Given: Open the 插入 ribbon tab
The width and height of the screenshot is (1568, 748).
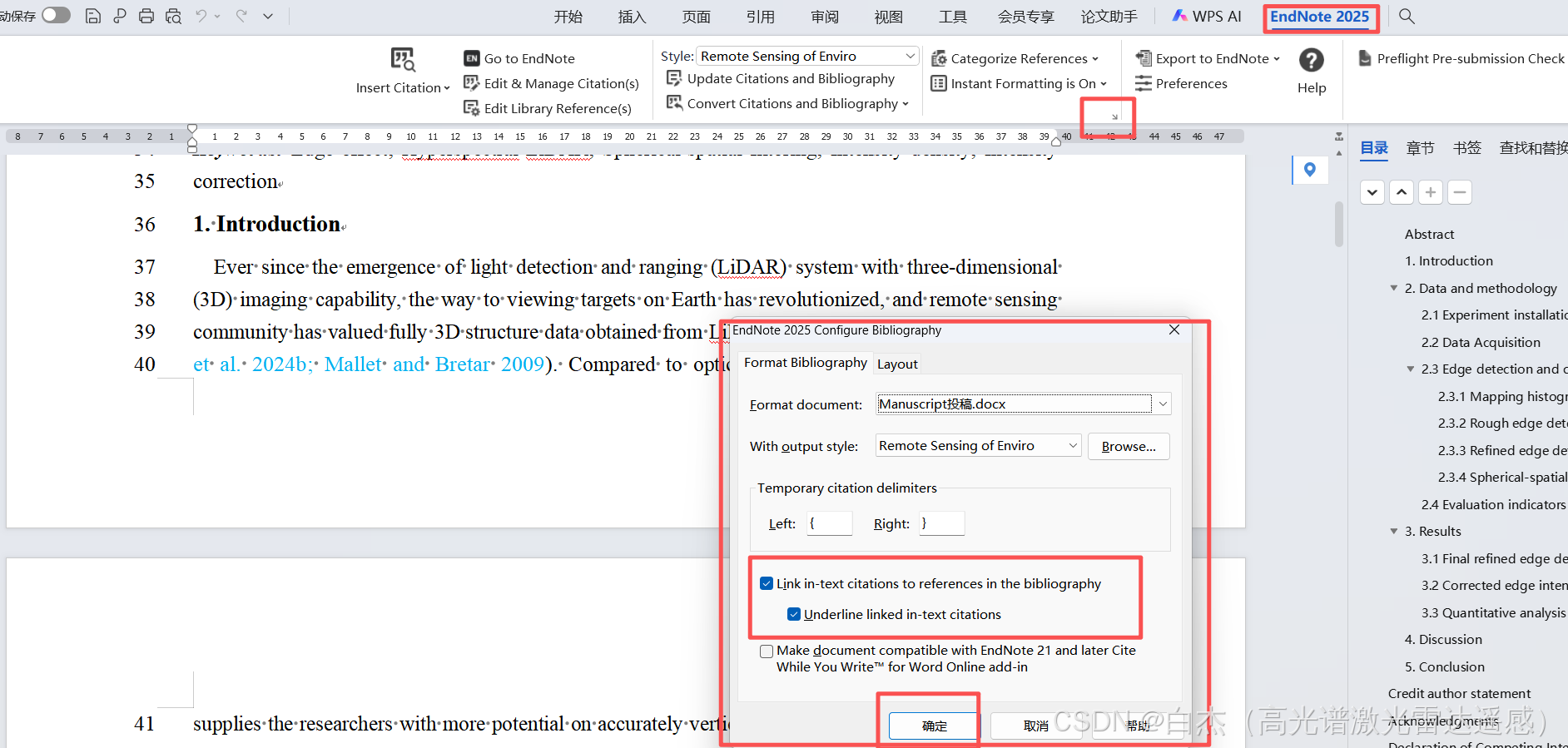Looking at the screenshot, I should 632,17.
